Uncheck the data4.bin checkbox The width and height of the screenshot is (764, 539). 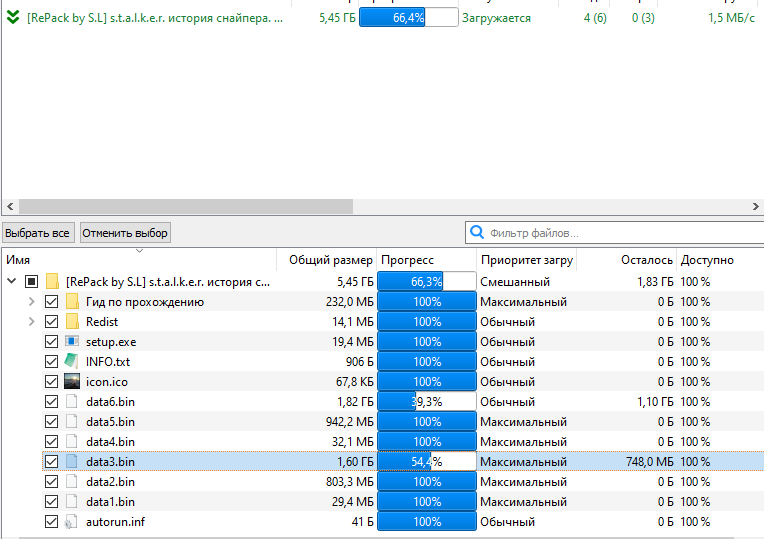point(51,442)
